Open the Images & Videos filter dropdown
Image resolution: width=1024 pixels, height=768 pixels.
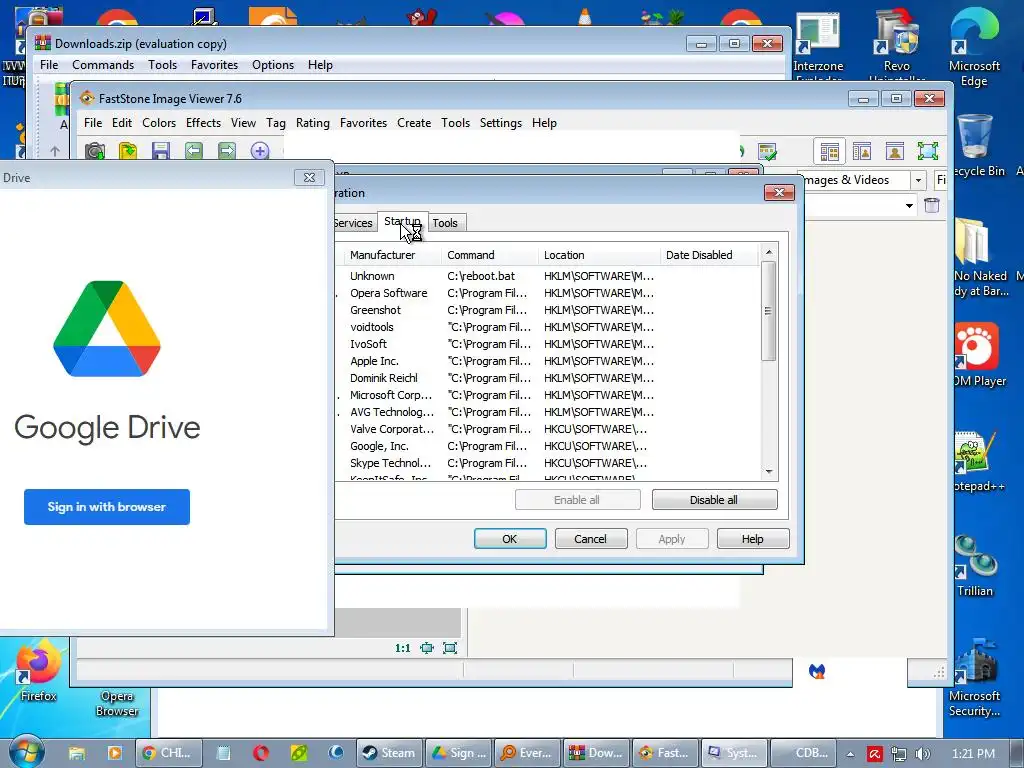click(x=918, y=180)
